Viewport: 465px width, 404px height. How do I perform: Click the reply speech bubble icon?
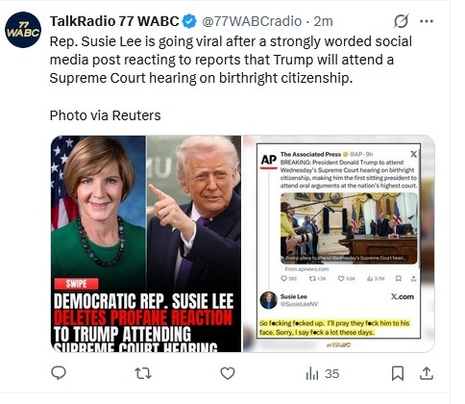point(58,373)
